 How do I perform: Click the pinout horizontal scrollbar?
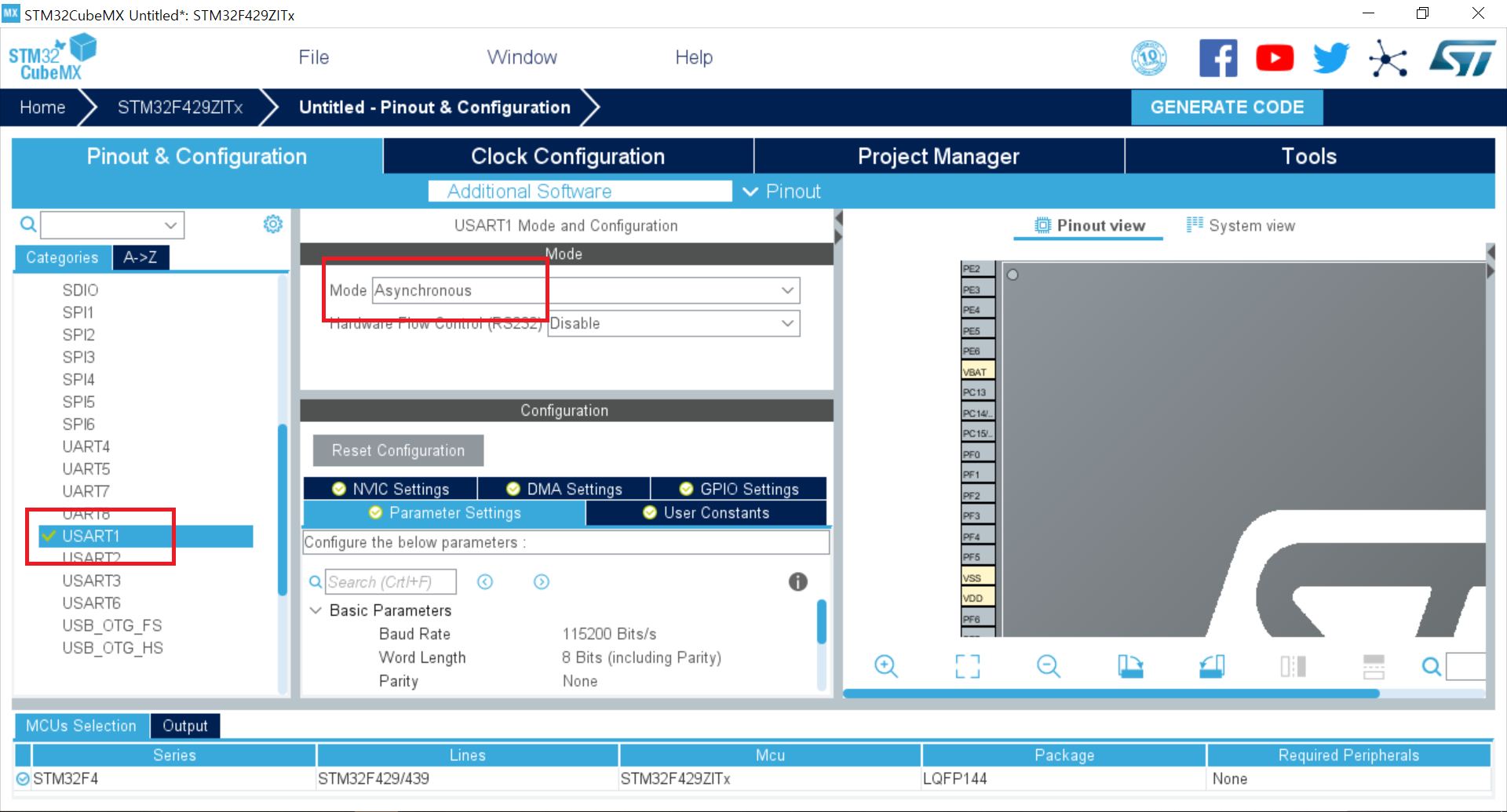click(1111, 694)
